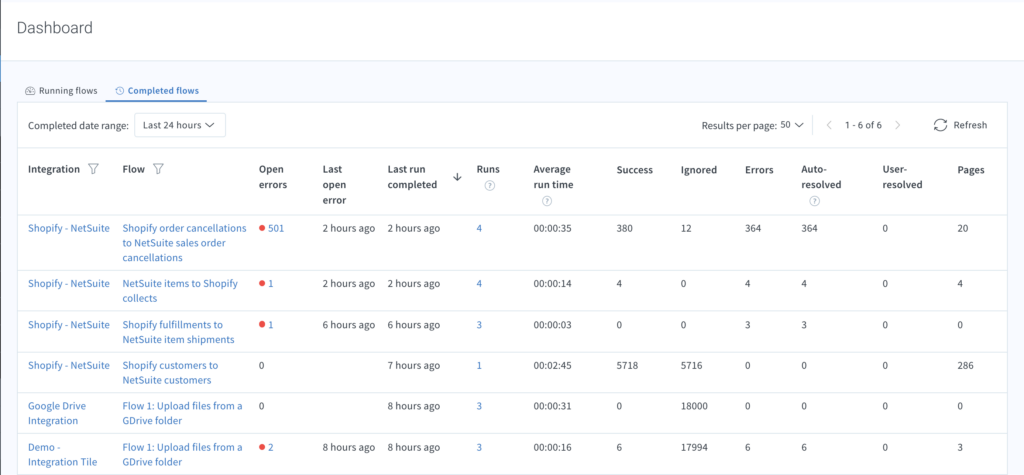Open 3 runs of Demo Integration Tile flow
Viewport: 1024px width, 475px height.
pyautogui.click(x=479, y=448)
